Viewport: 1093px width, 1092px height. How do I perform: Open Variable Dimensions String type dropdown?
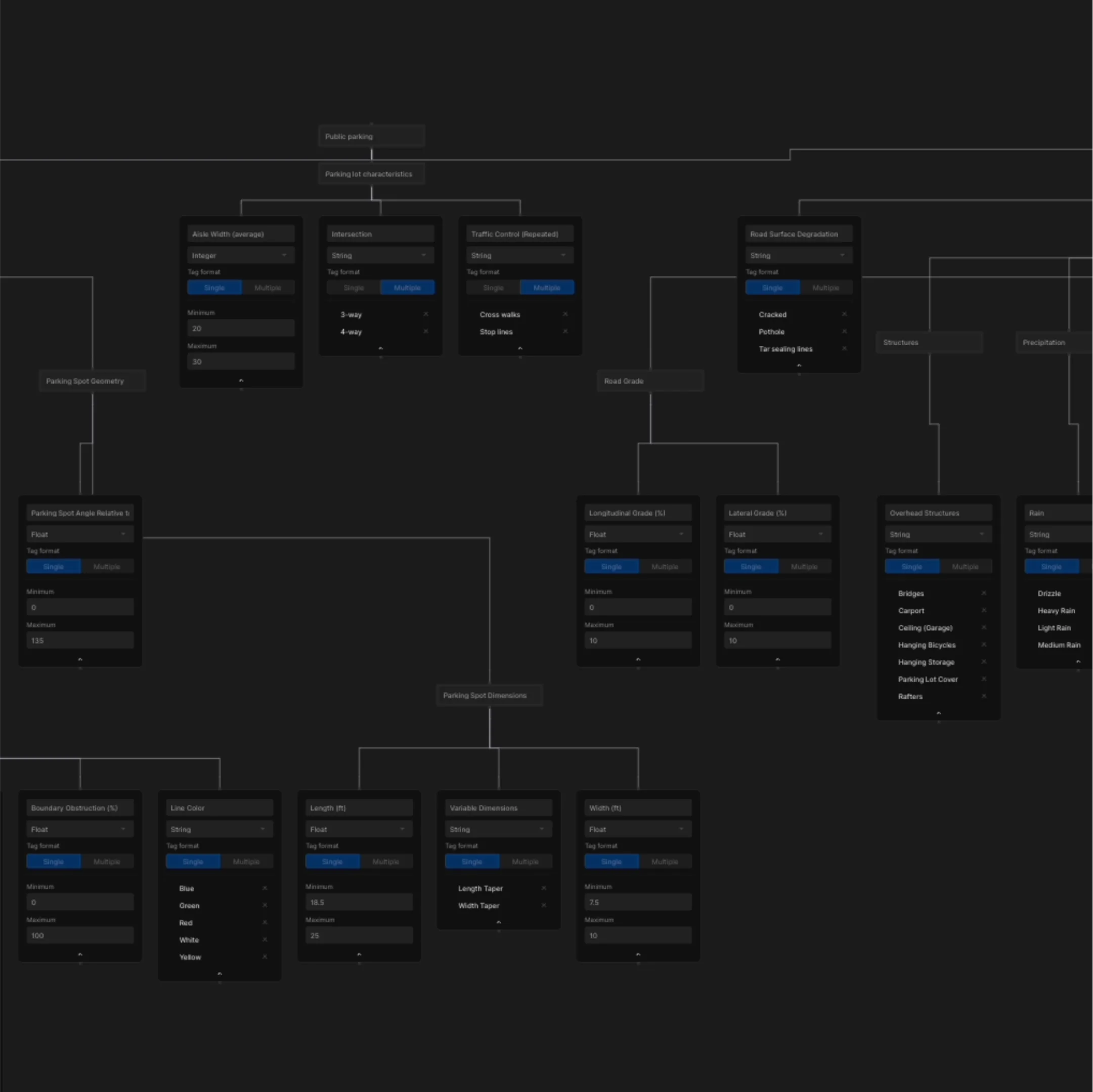[498, 829]
